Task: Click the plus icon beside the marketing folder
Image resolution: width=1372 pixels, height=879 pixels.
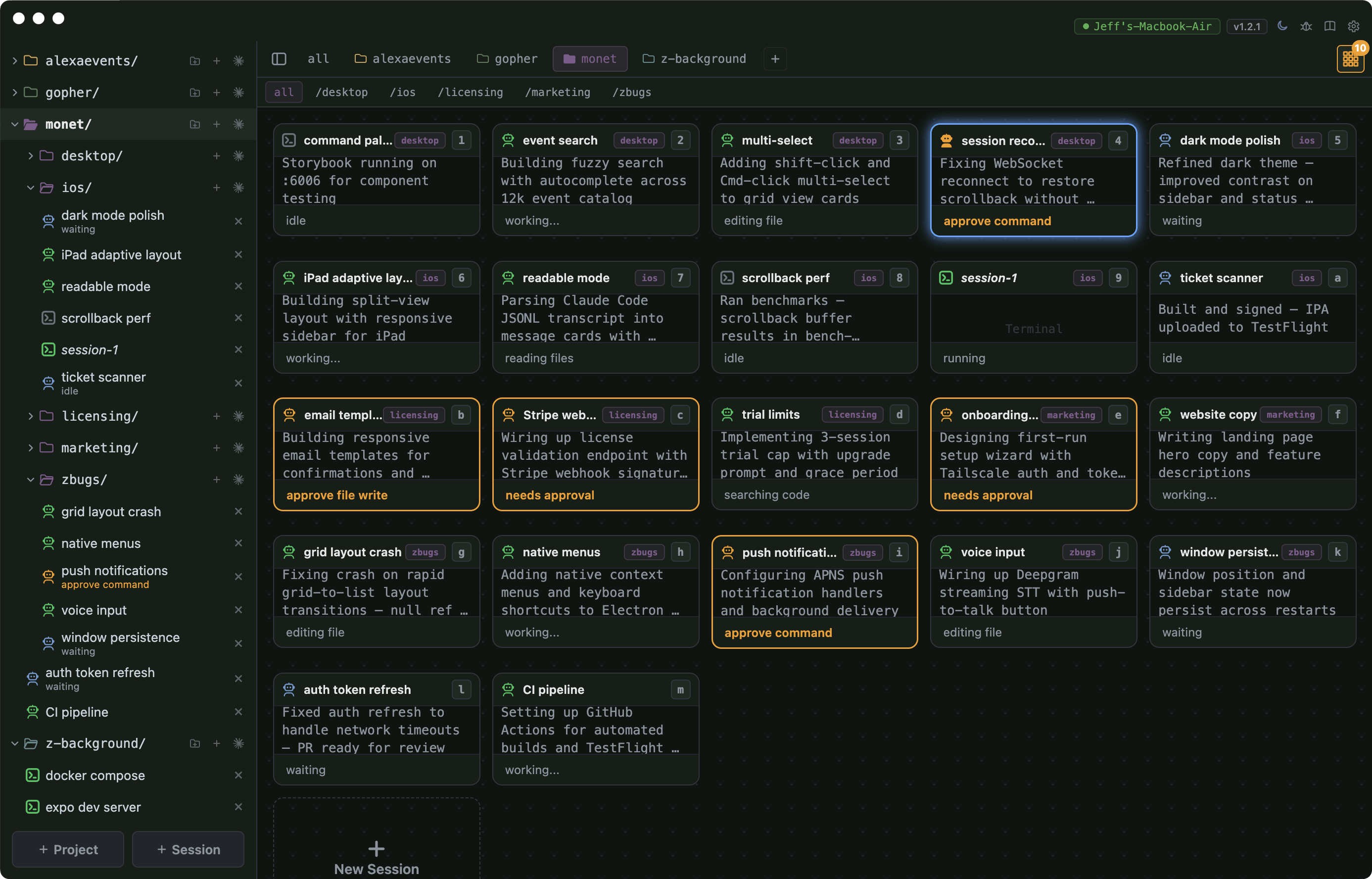Action: (x=217, y=447)
